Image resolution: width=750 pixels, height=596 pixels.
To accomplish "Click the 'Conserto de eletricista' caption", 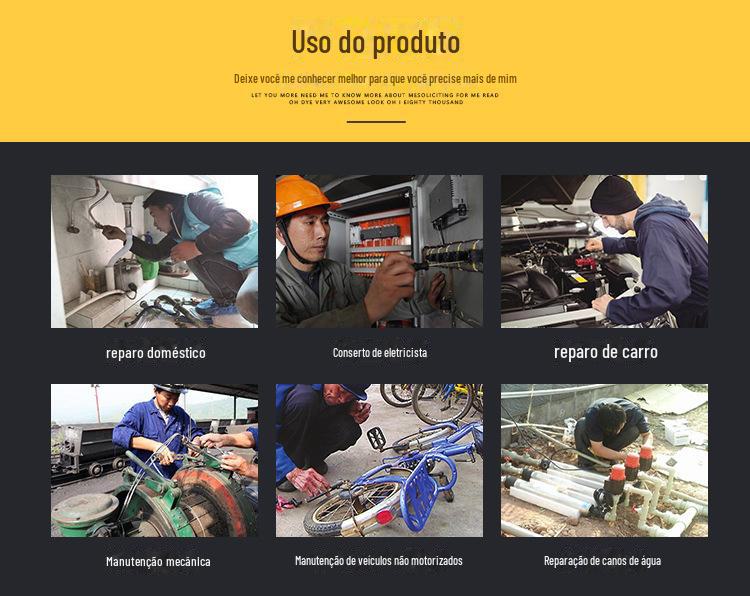I will tap(380, 353).
